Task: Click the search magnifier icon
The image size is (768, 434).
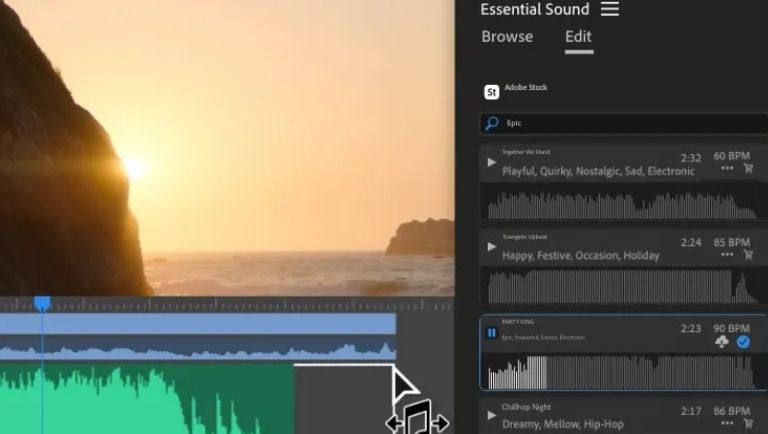Action: [491, 123]
